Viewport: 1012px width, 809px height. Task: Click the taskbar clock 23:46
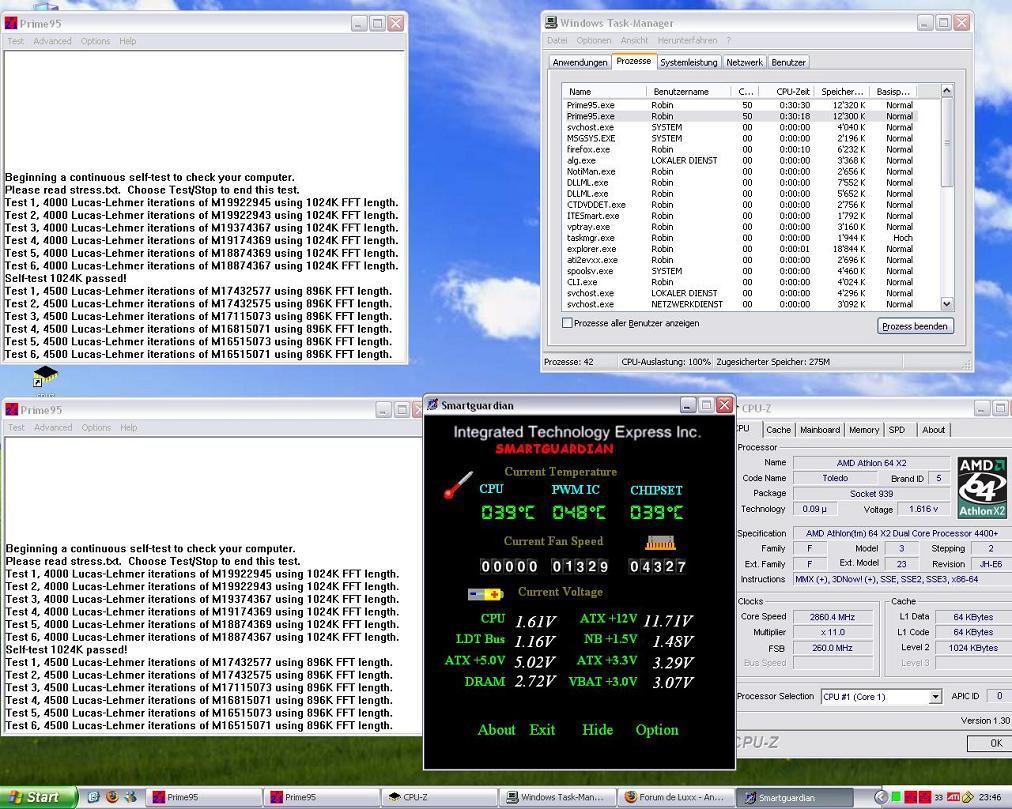click(x=990, y=797)
